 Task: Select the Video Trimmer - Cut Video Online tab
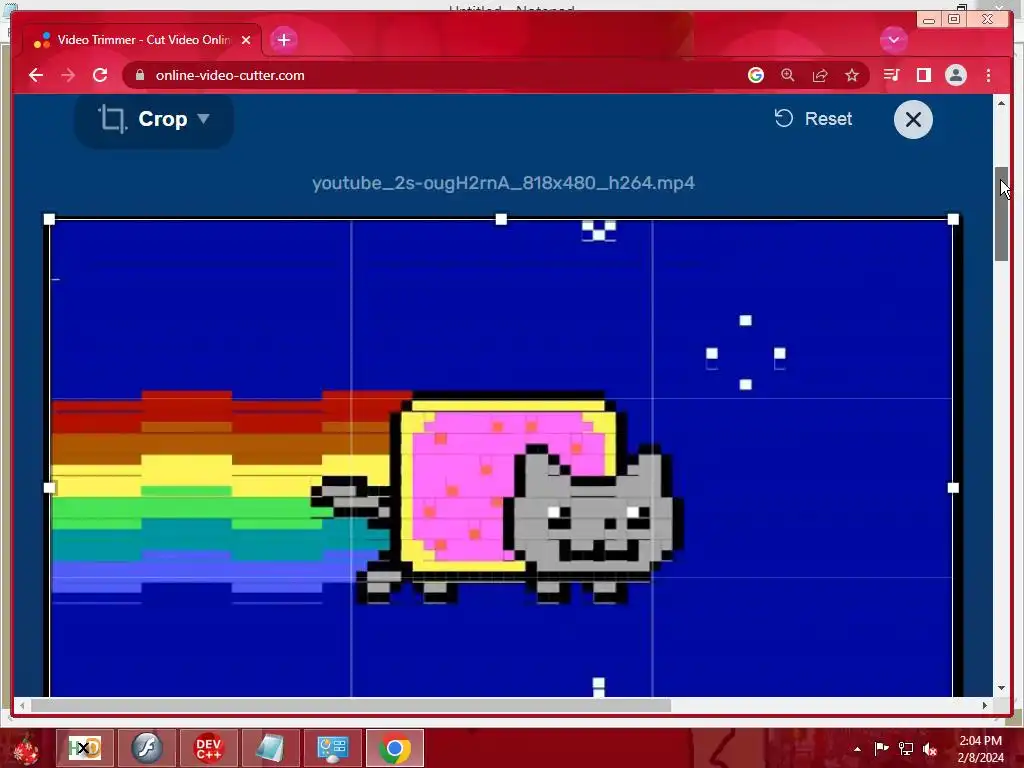(x=142, y=40)
